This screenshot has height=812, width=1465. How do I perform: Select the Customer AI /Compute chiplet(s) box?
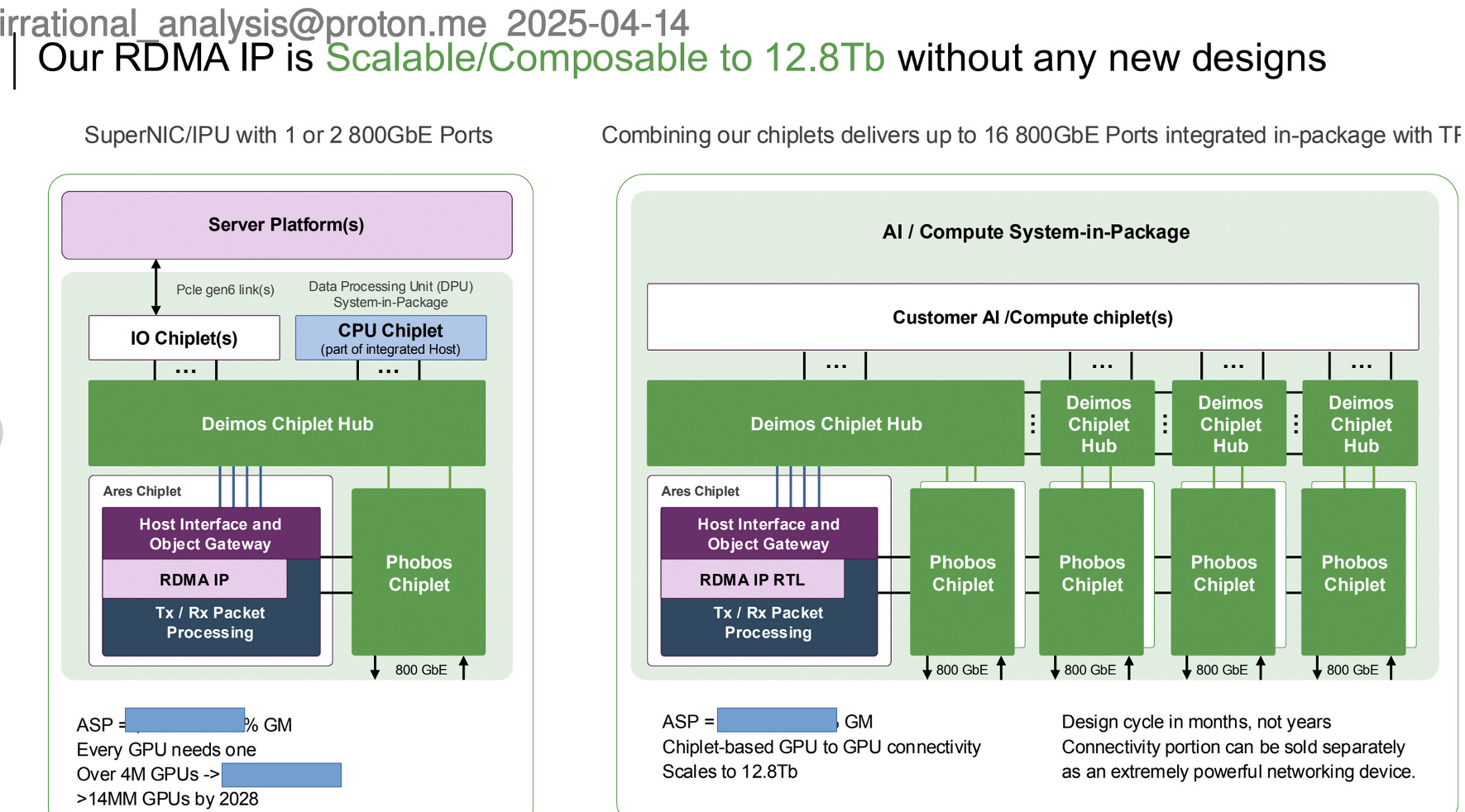[x=1032, y=317]
